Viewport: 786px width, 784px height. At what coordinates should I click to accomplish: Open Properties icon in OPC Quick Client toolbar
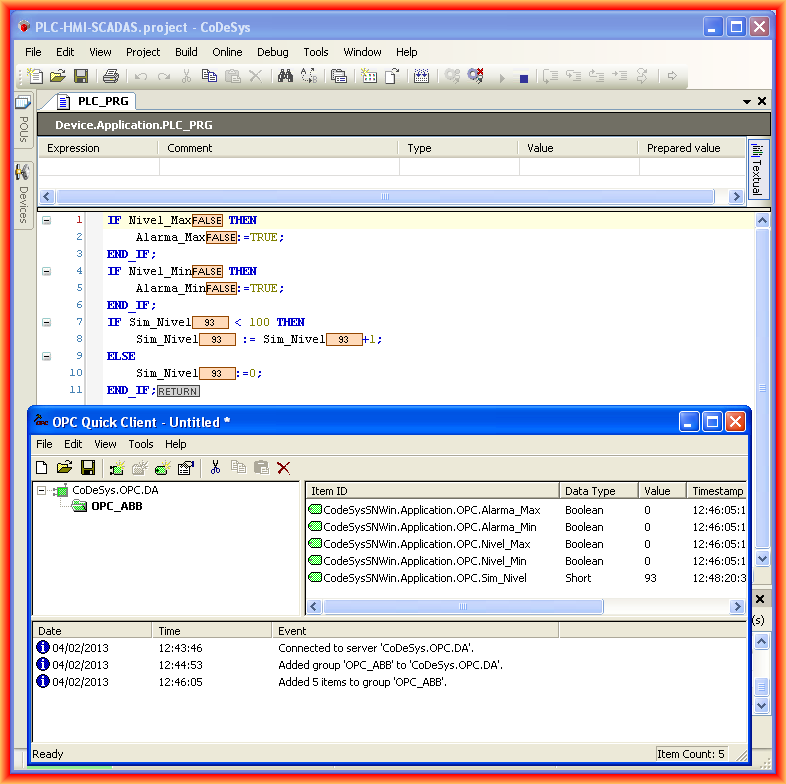tap(185, 467)
